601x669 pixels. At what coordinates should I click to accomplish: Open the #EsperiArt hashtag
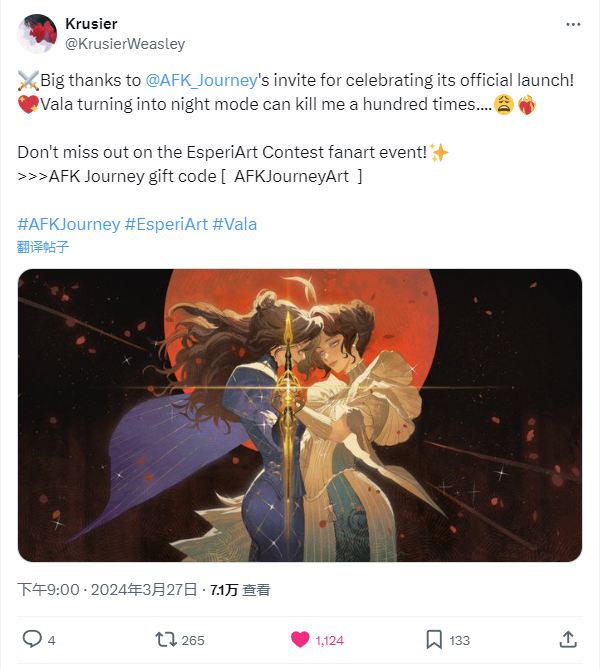pos(166,224)
